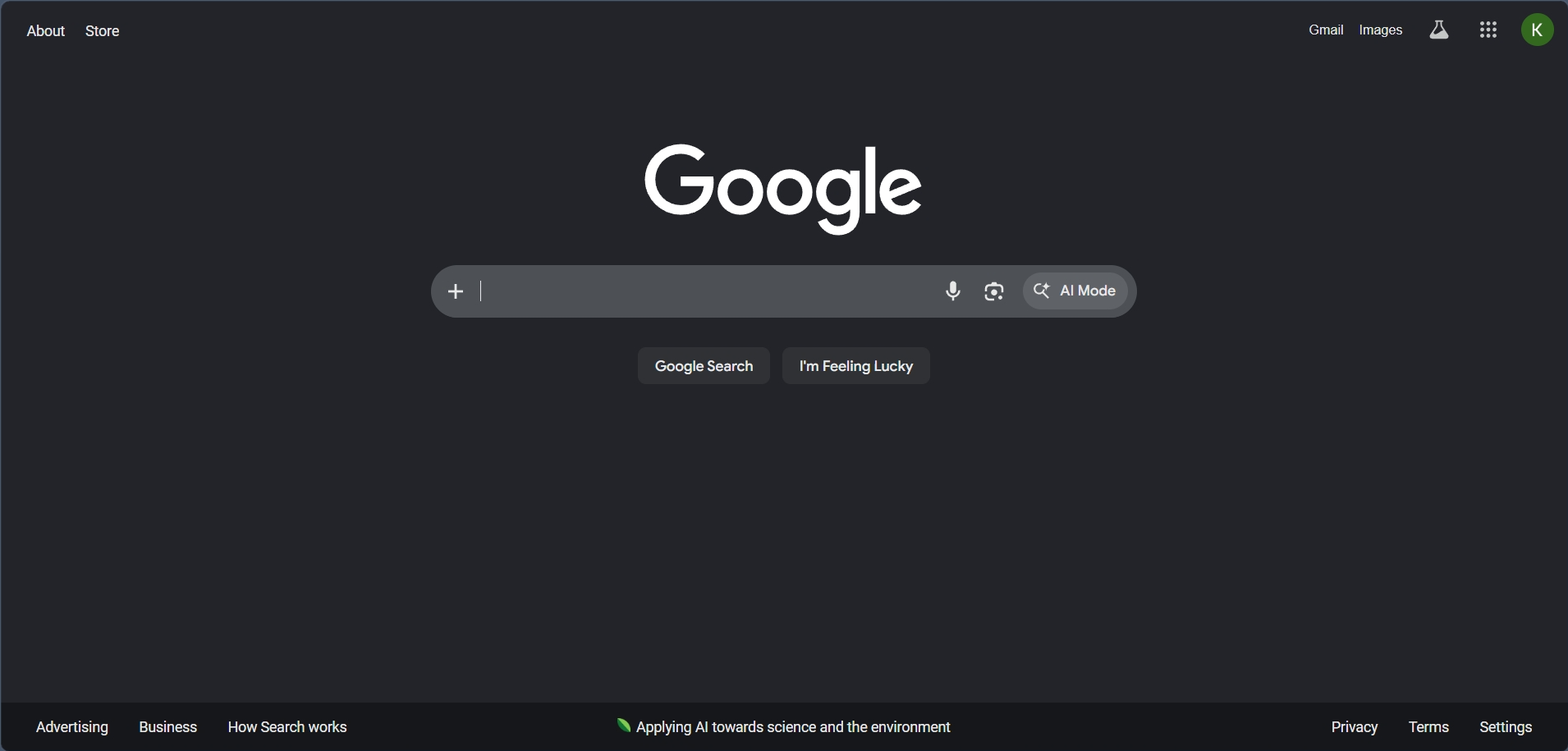Go to Gmail

coord(1326,30)
